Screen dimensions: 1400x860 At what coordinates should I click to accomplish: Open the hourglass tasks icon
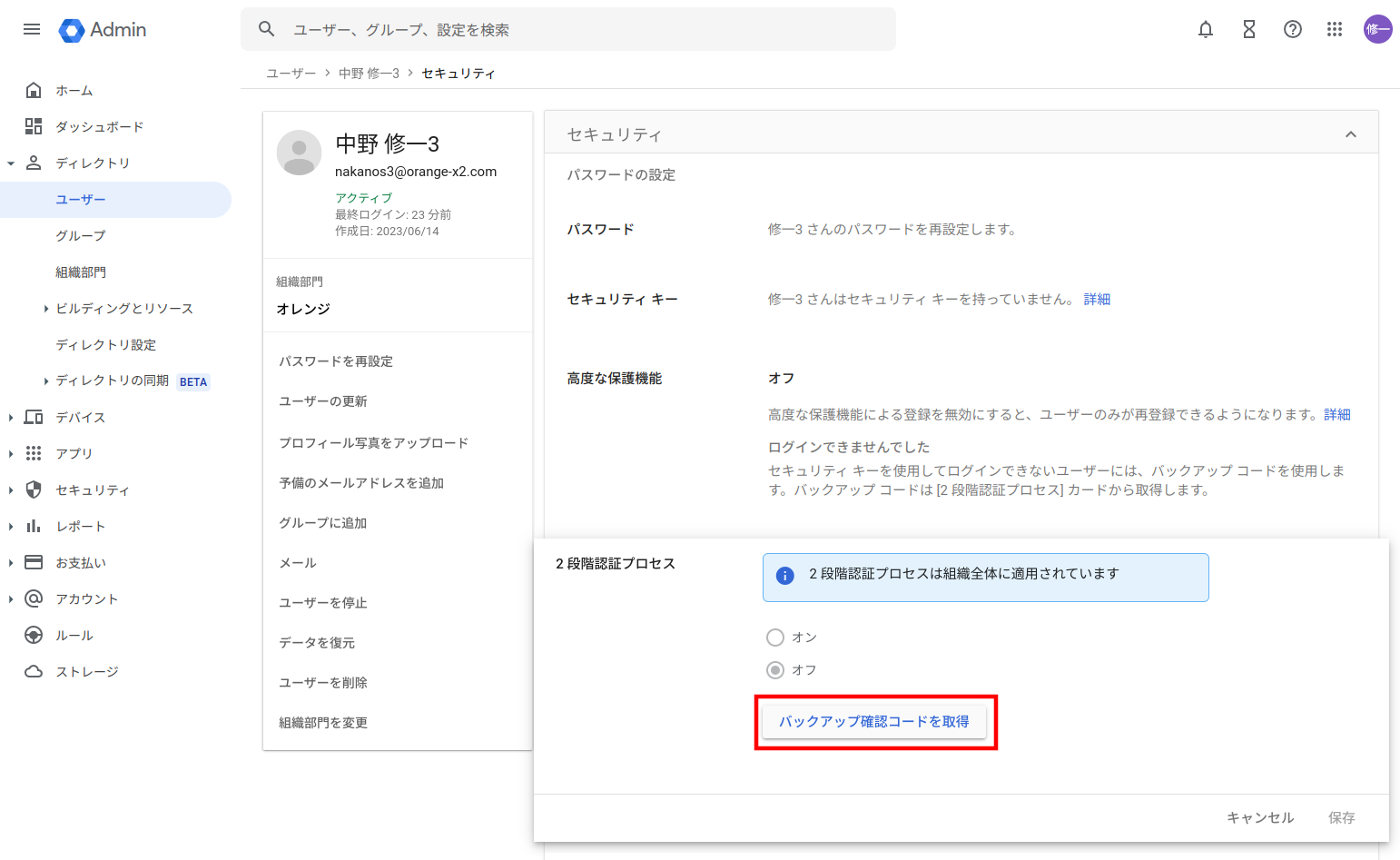(x=1248, y=29)
